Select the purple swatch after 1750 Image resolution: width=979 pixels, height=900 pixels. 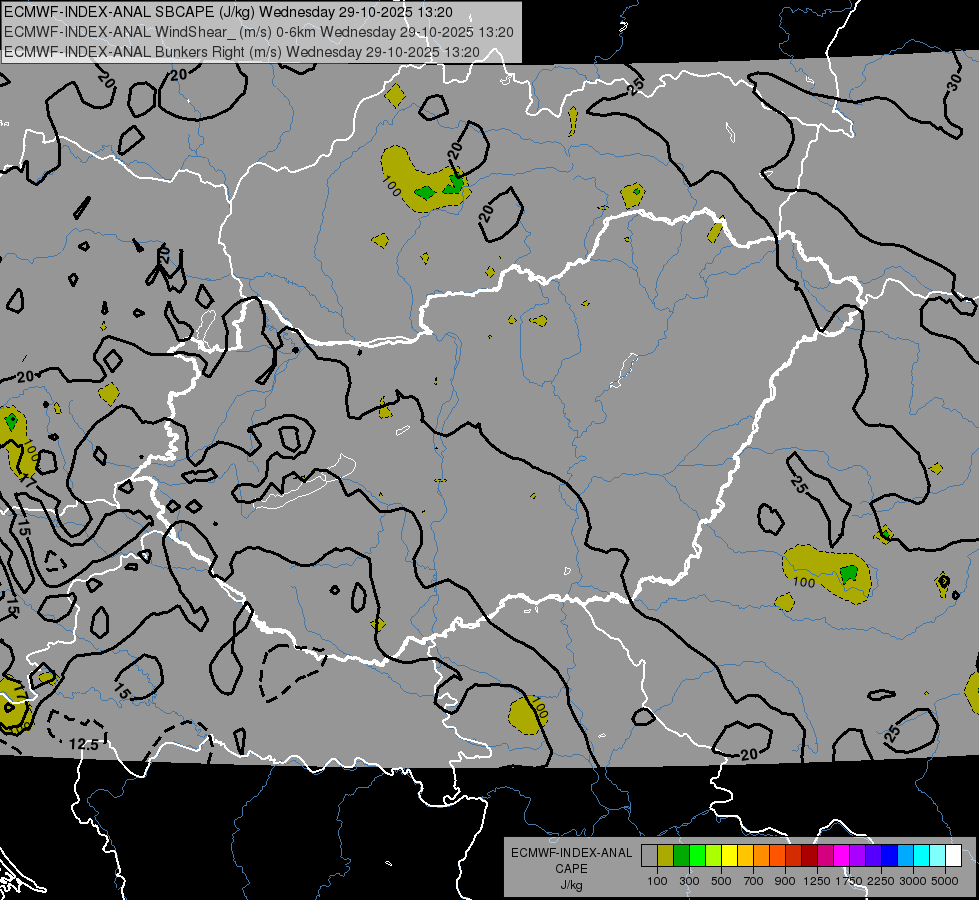(858, 856)
